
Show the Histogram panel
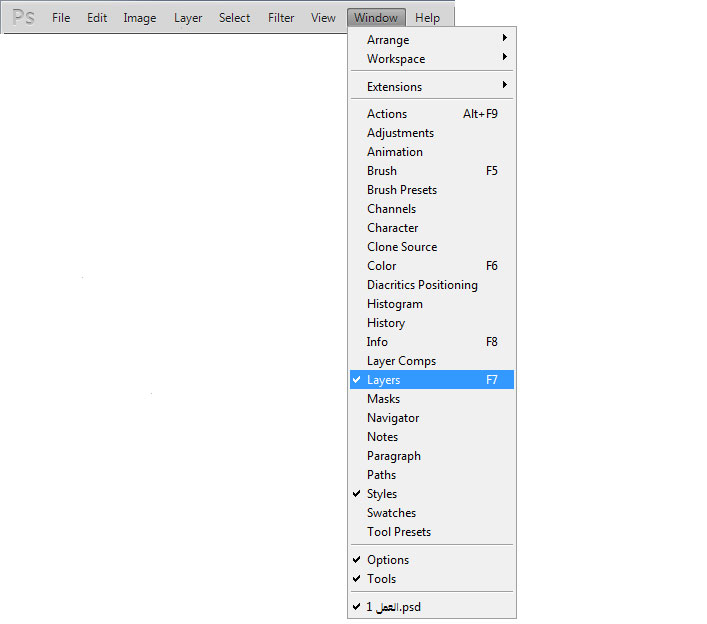pos(432,303)
